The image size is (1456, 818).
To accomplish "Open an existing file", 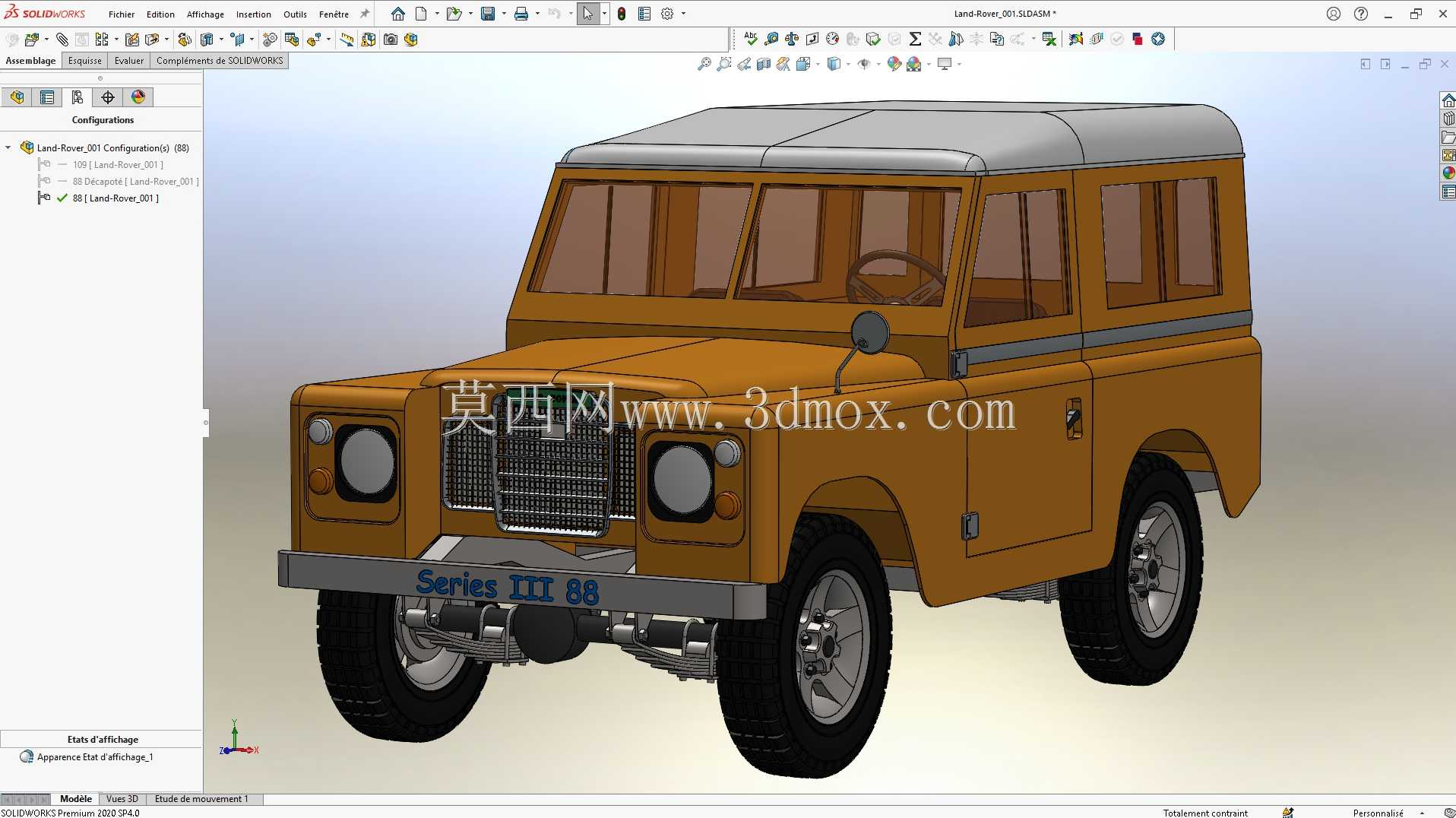I will [454, 14].
